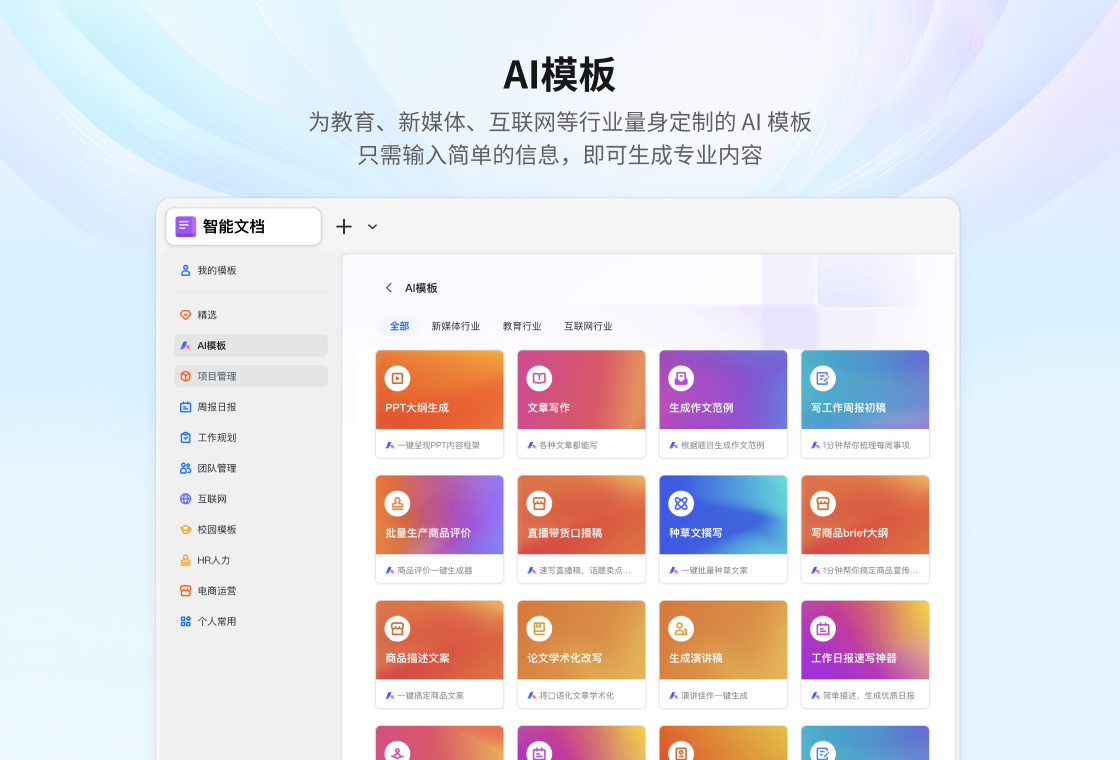Open the PPT大纲生成 template card
This screenshot has height=760, width=1120.
click(439, 404)
